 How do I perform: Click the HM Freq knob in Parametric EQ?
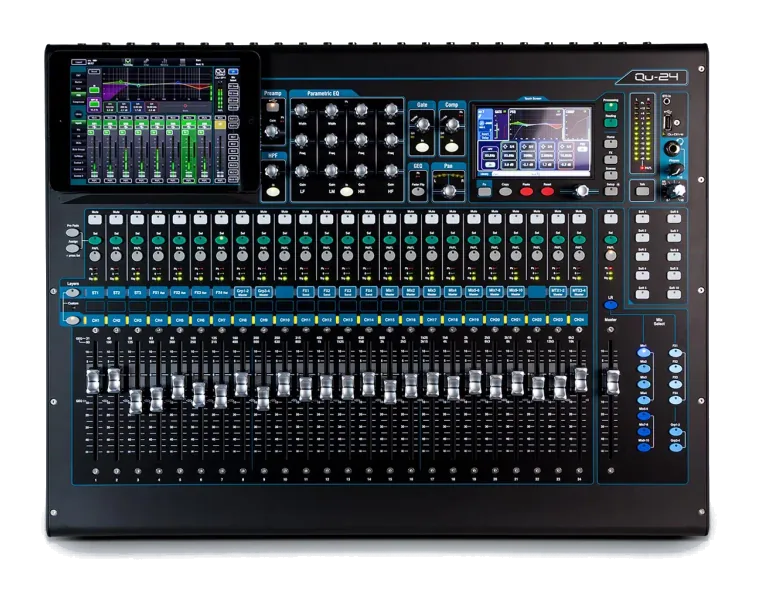click(361, 141)
